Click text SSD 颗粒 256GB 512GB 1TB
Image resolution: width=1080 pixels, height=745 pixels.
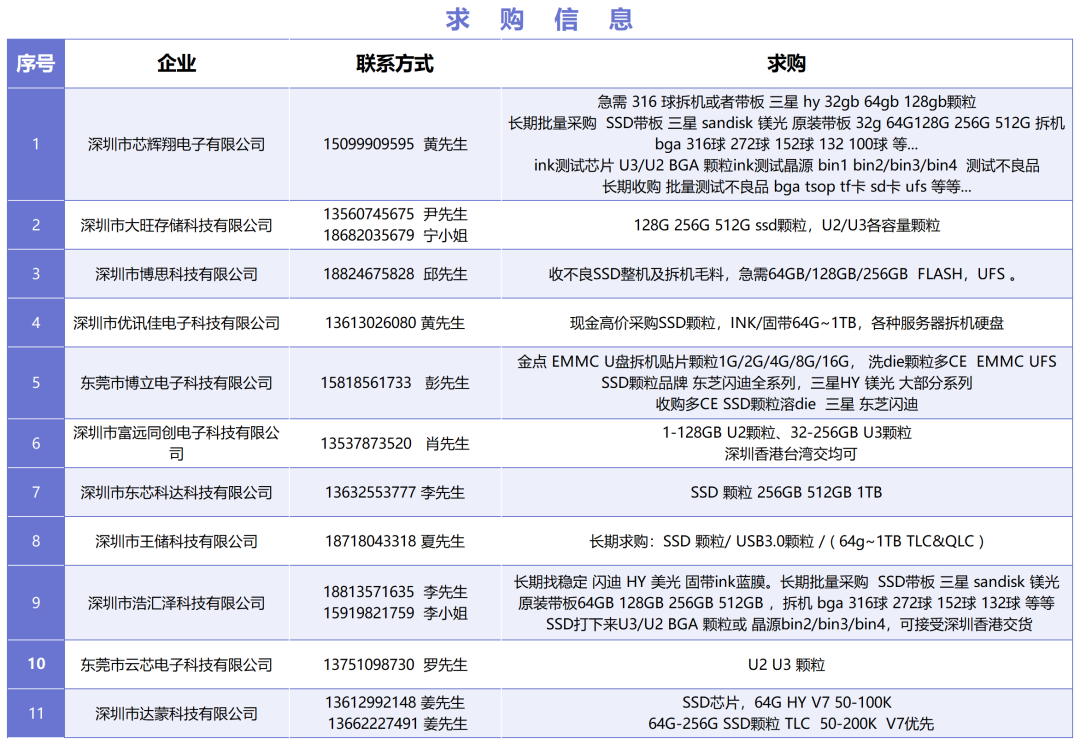[x=787, y=493]
